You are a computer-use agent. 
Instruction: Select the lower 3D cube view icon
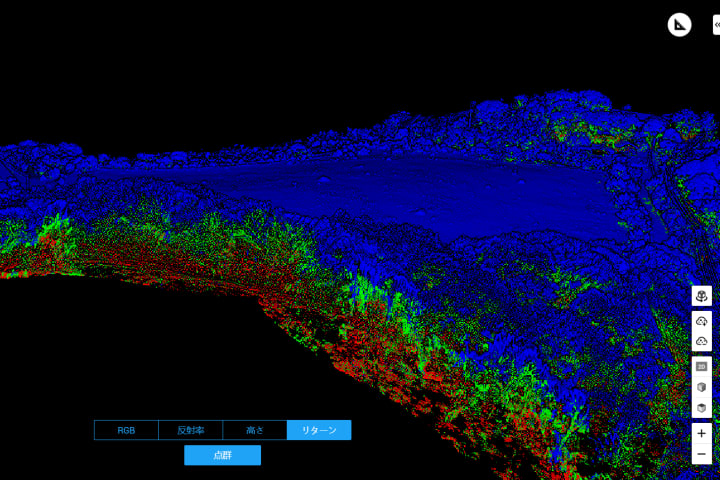click(x=702, y=408)
